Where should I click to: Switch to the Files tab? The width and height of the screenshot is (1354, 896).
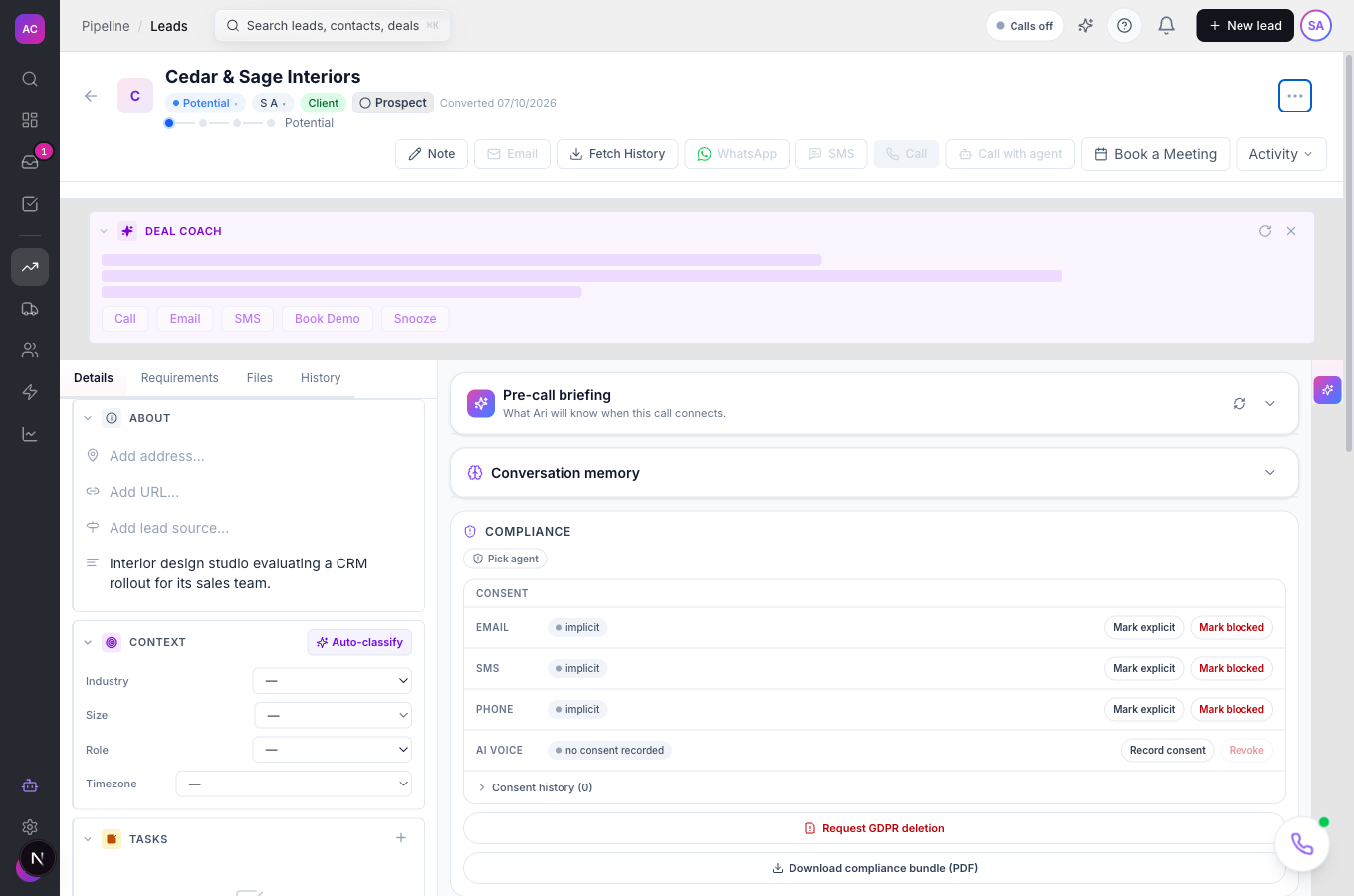pos(260,378)
